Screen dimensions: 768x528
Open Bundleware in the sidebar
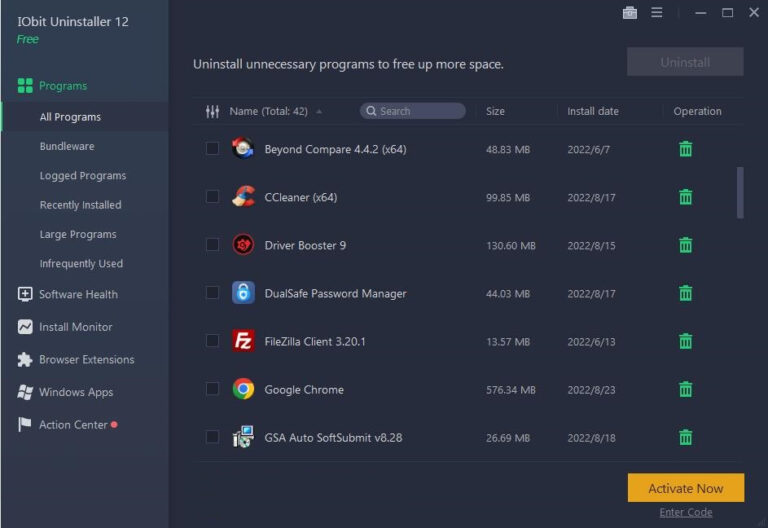(x=67, y=146)
